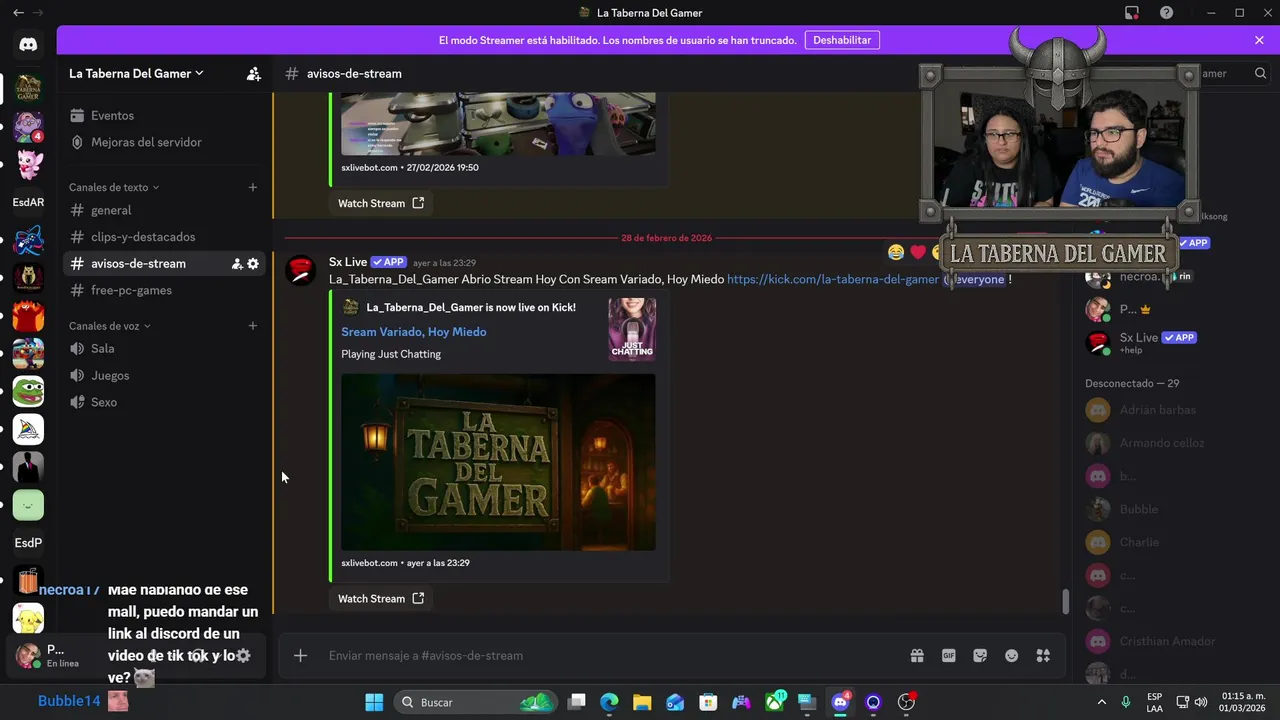Viewport: 1280px width, 720px height.
Task: Open Discord direct messages home icon
Action: pos(28,44)
